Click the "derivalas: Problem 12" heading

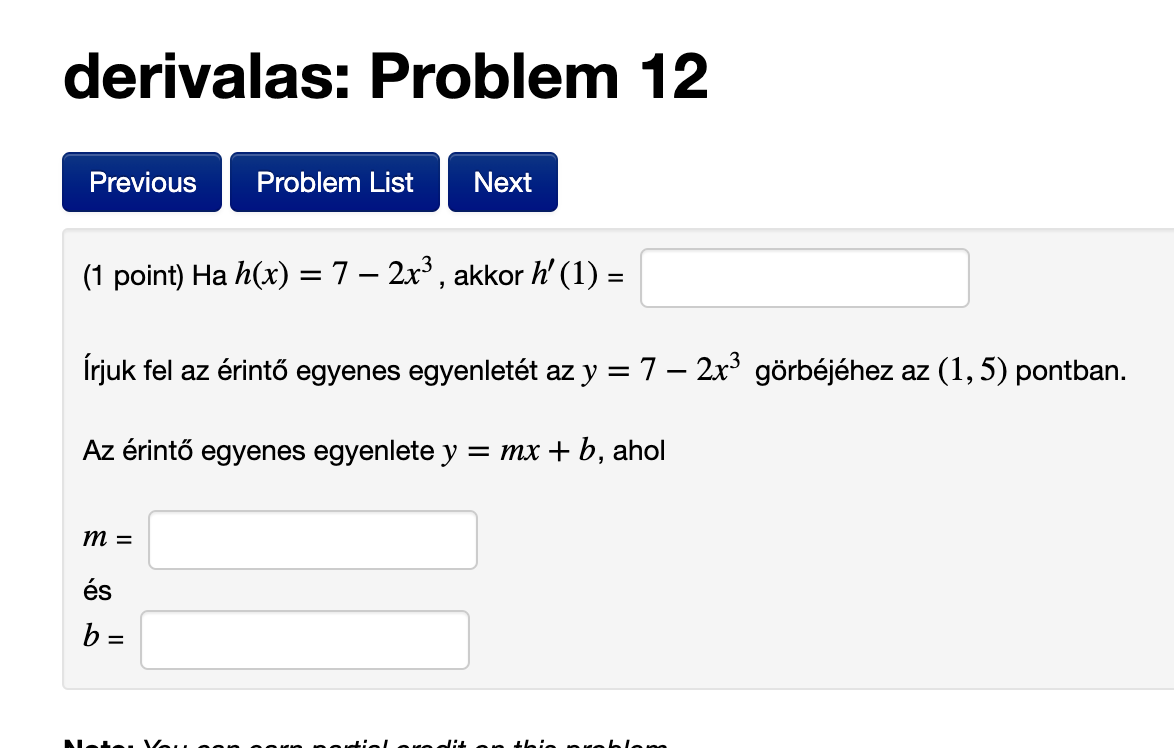coord(385,78)
